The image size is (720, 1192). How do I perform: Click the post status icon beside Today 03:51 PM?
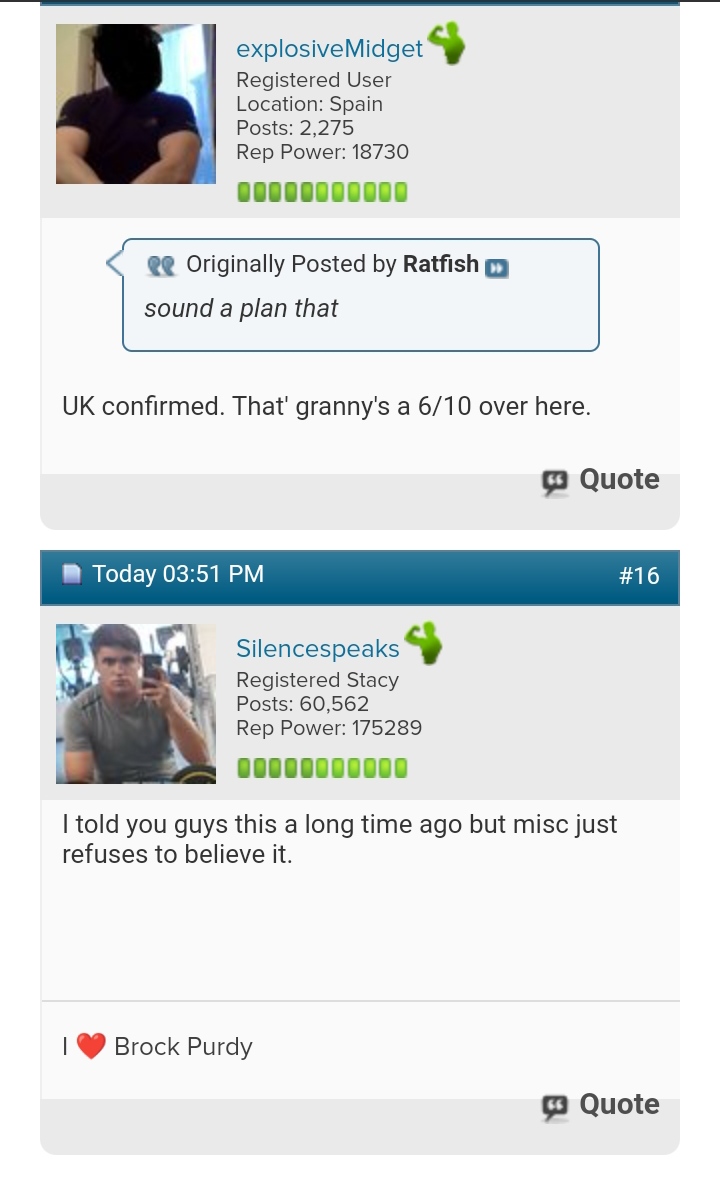point(71,573)
